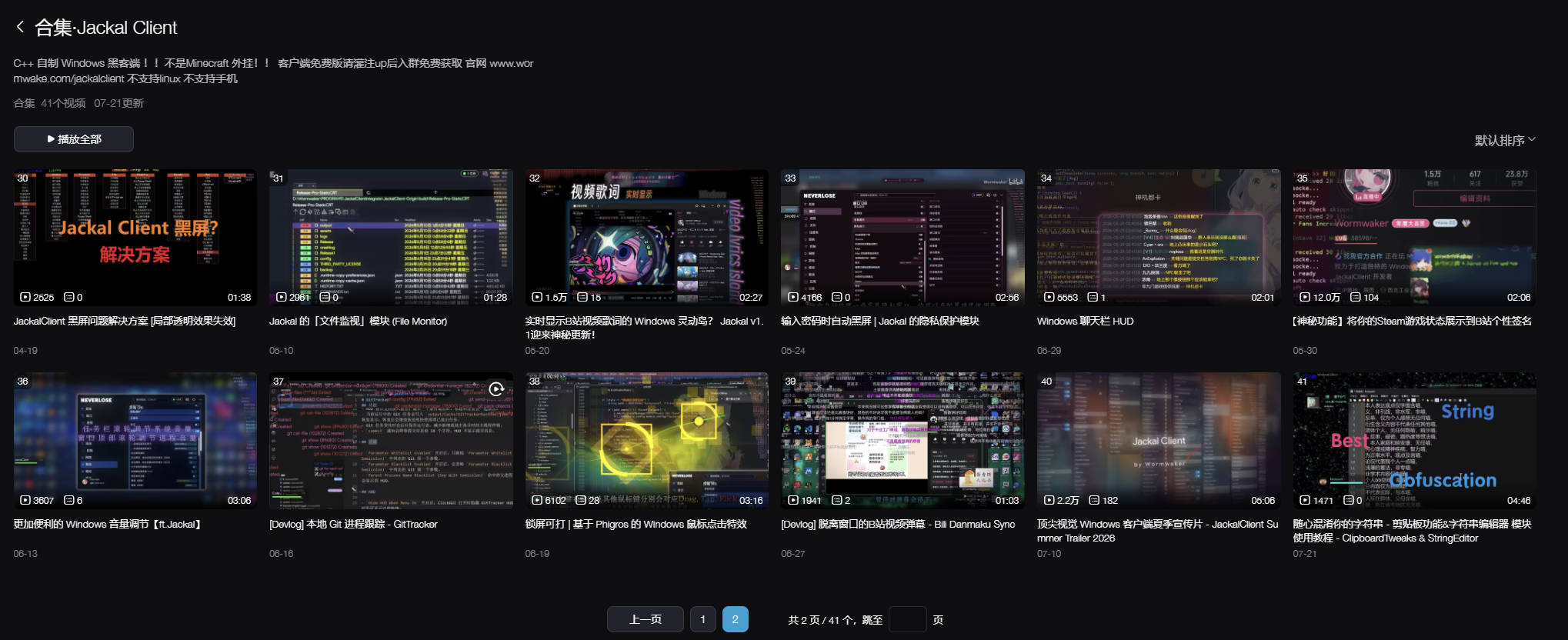Image resolution: width=1568 pixels, height=640 pixels.
Task: Open the Steam status thumbnail numbered 35
Action: click(x=1414, y=238)
